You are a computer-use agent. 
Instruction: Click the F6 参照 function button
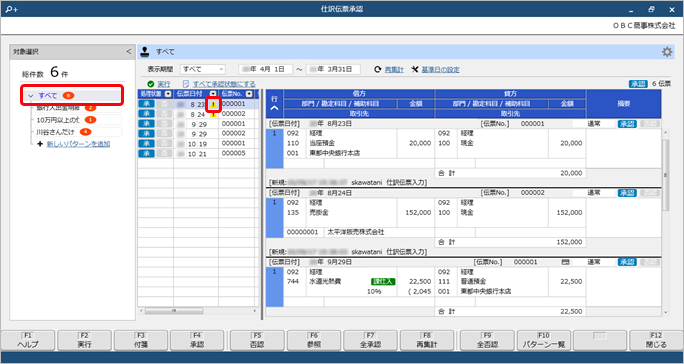pos(314,340)
